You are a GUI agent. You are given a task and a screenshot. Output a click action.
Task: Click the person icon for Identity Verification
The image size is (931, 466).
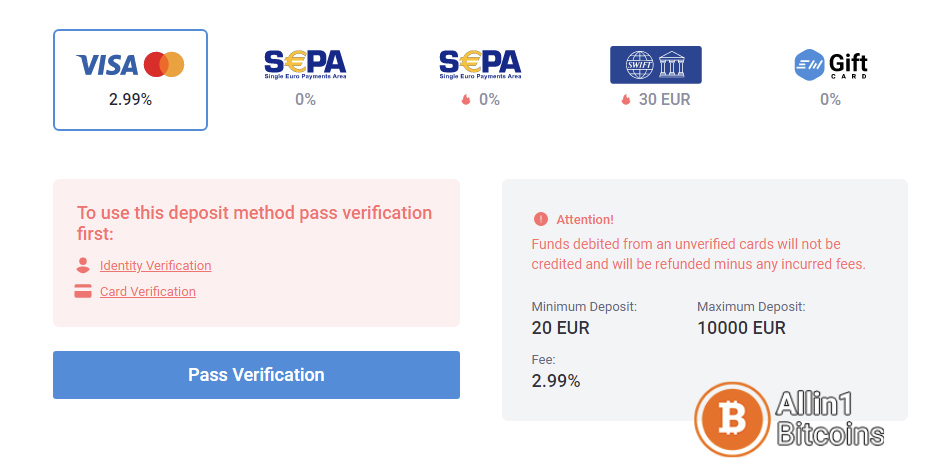(83, 265)
